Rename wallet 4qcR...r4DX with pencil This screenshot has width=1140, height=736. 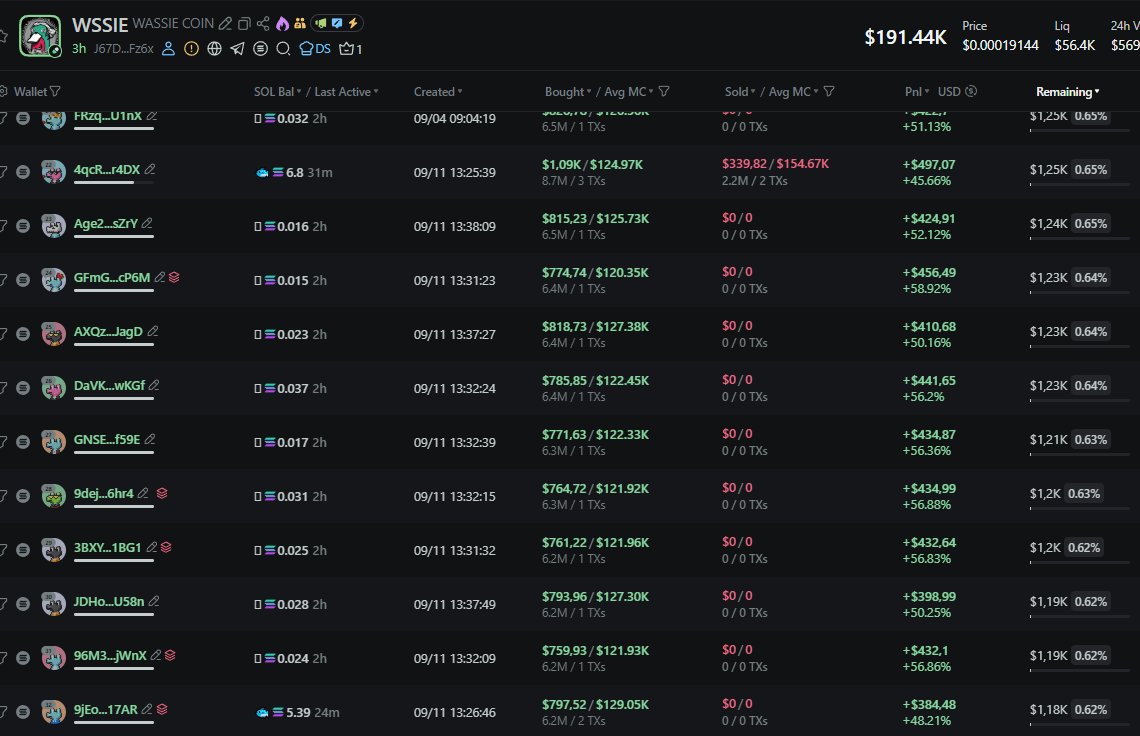150,169
